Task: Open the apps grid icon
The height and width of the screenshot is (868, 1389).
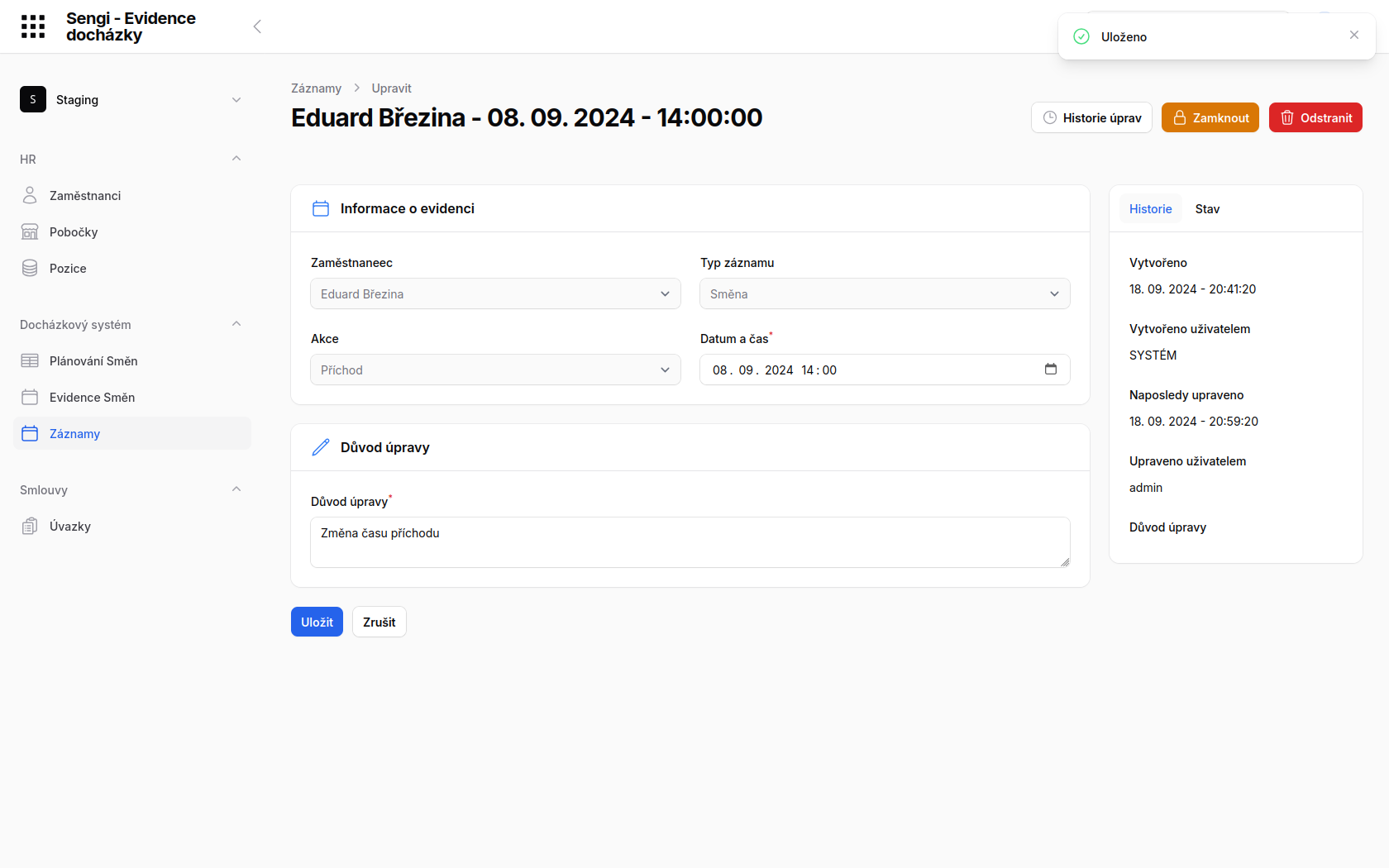Action: (33, 26)
